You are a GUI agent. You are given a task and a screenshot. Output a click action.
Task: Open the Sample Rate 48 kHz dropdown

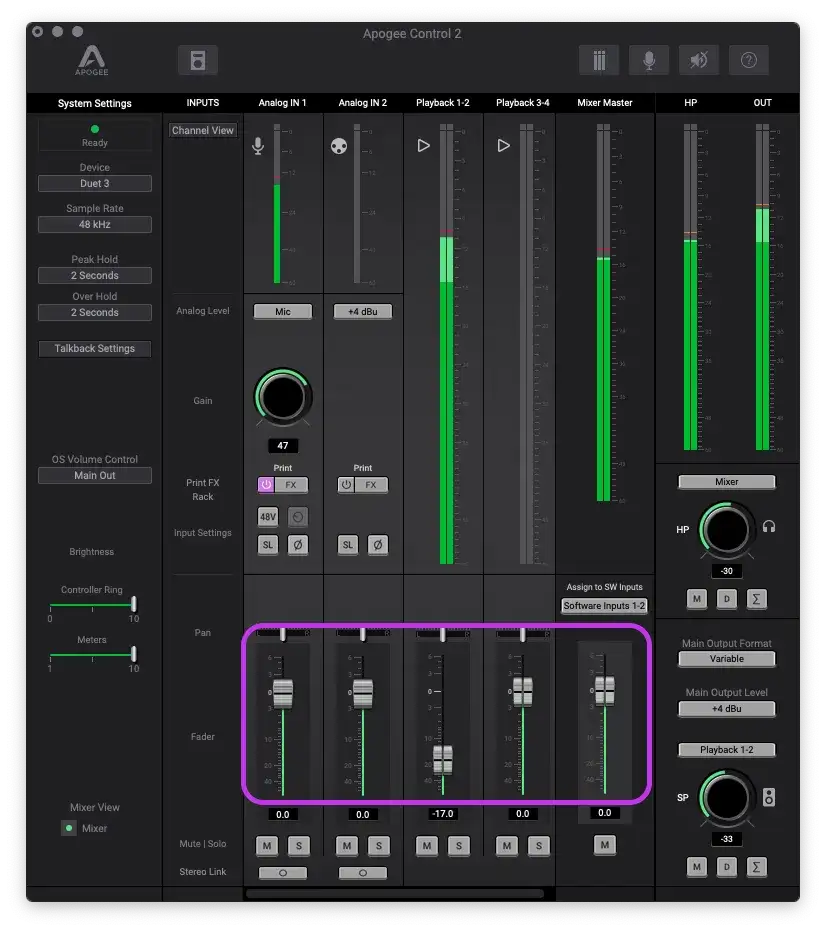click(94, 224)
